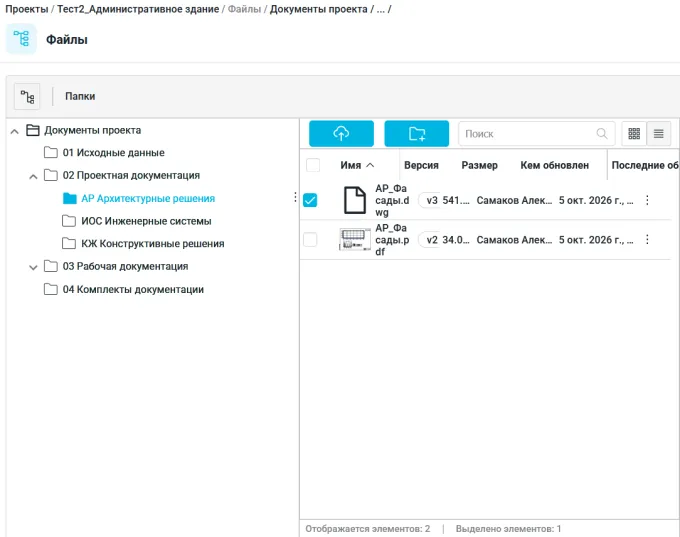Check the АР_Фасады.pdf checkbox
The width and height of the screenshot is (680, 537).
(310, 239)
